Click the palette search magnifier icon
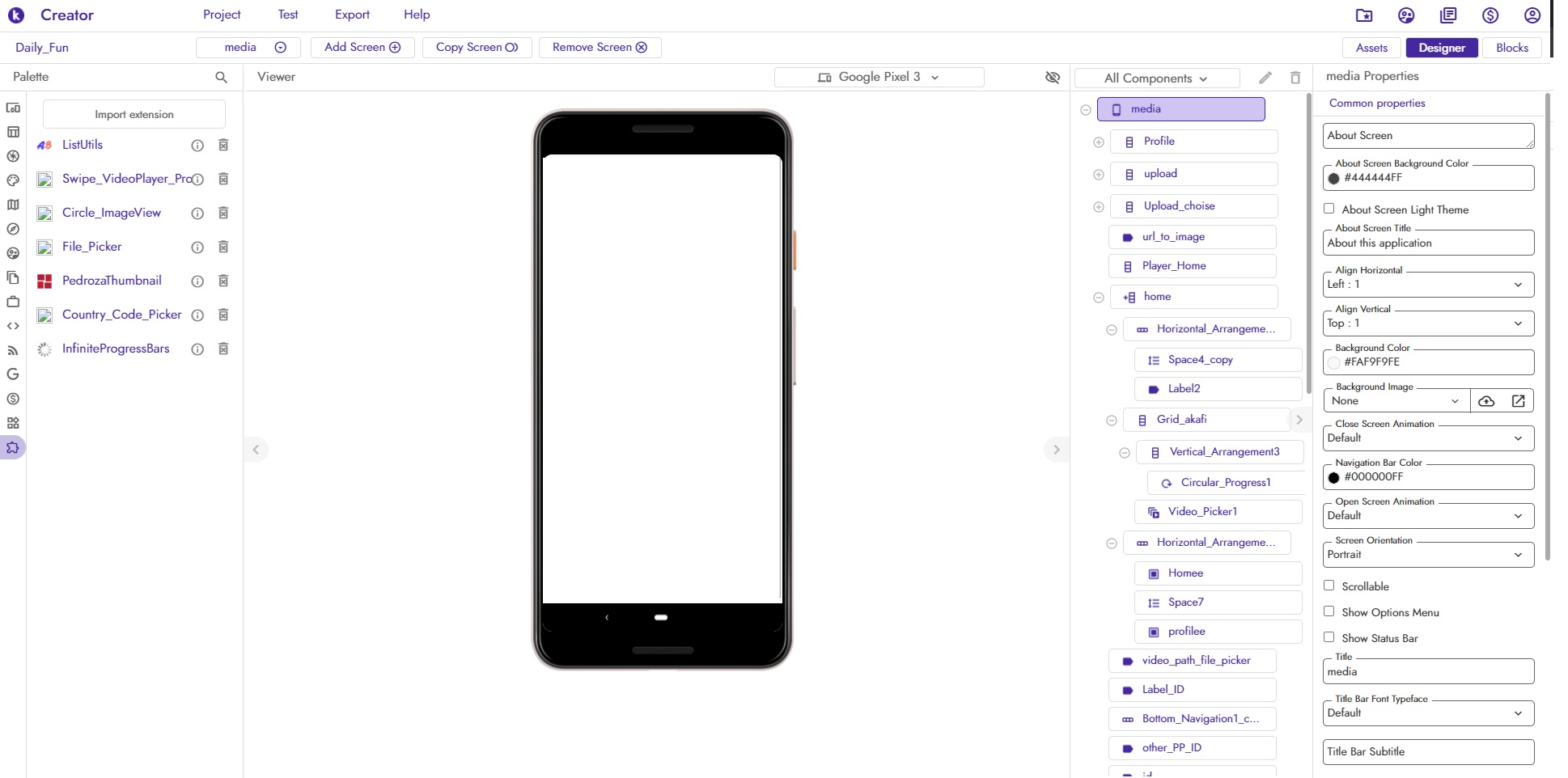The height and width of the screenshot is (778, 1568). [x=221, y=77]
